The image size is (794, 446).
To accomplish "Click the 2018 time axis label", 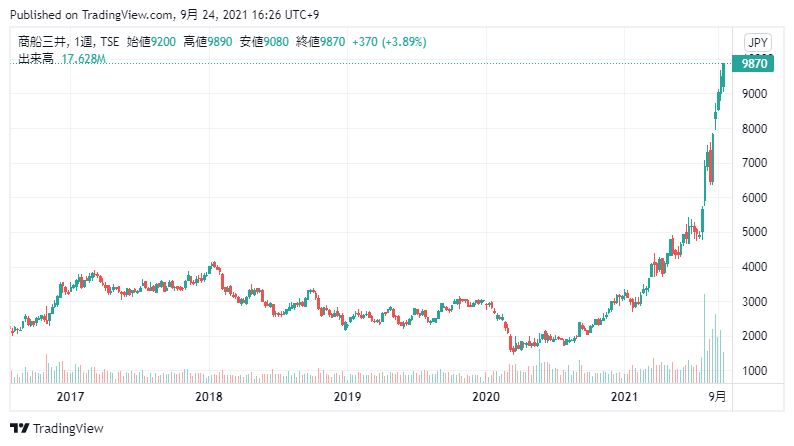I will coord(209,396).
